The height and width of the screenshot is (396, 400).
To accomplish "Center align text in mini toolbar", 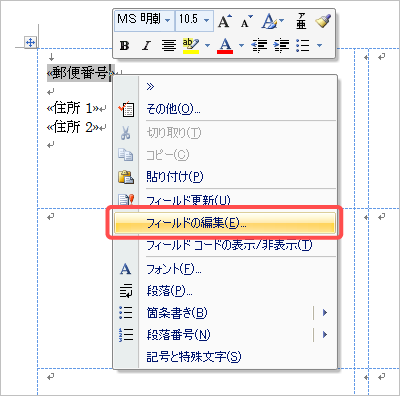I will coord(169,45).
